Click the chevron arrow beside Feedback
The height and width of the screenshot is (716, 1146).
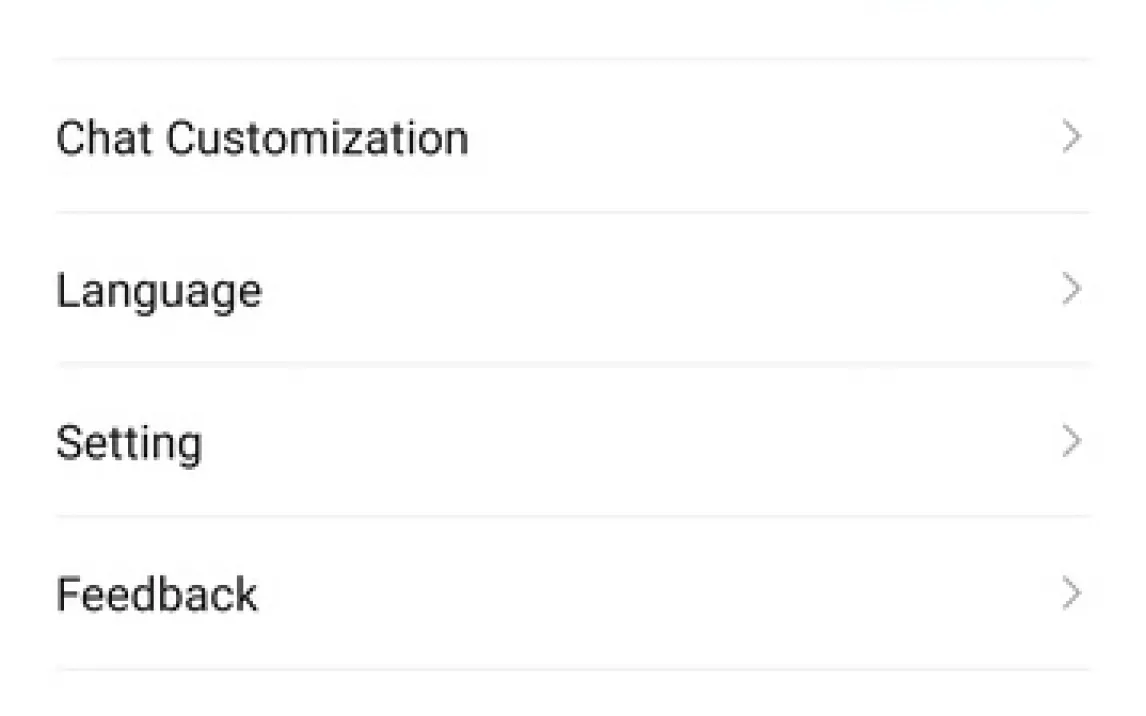(x=1071, y=594)
